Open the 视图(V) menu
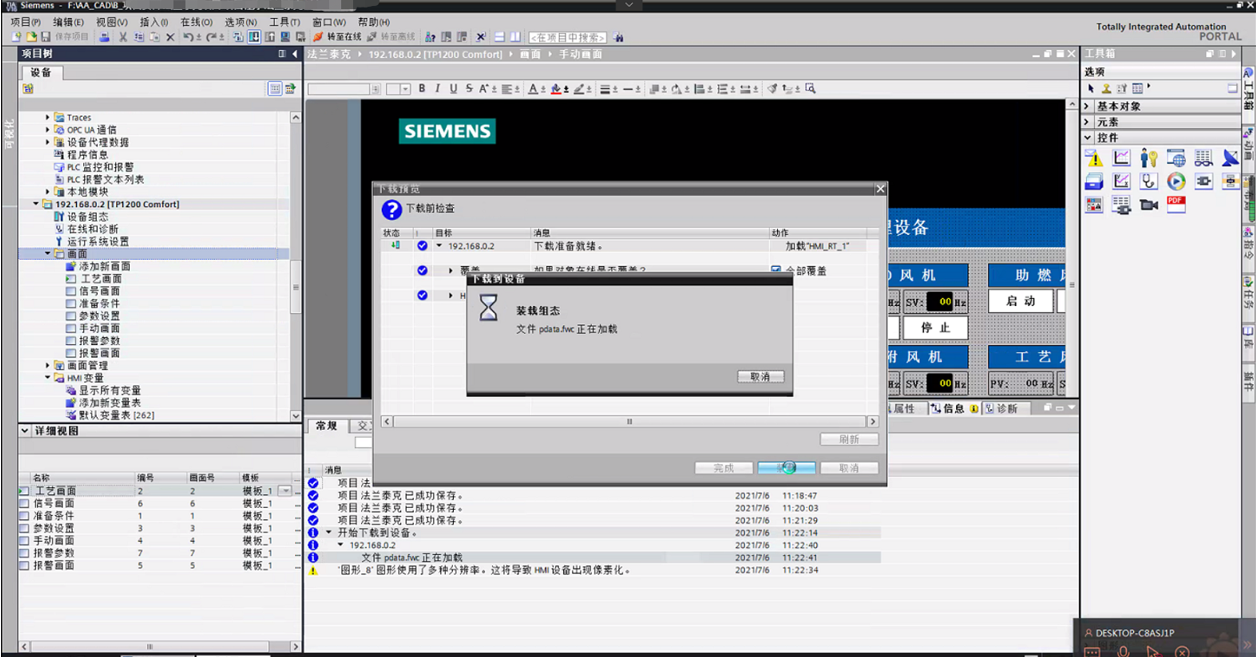Image resolution: width=1256 pixels, height=657 pixels. tap(112, 22)
